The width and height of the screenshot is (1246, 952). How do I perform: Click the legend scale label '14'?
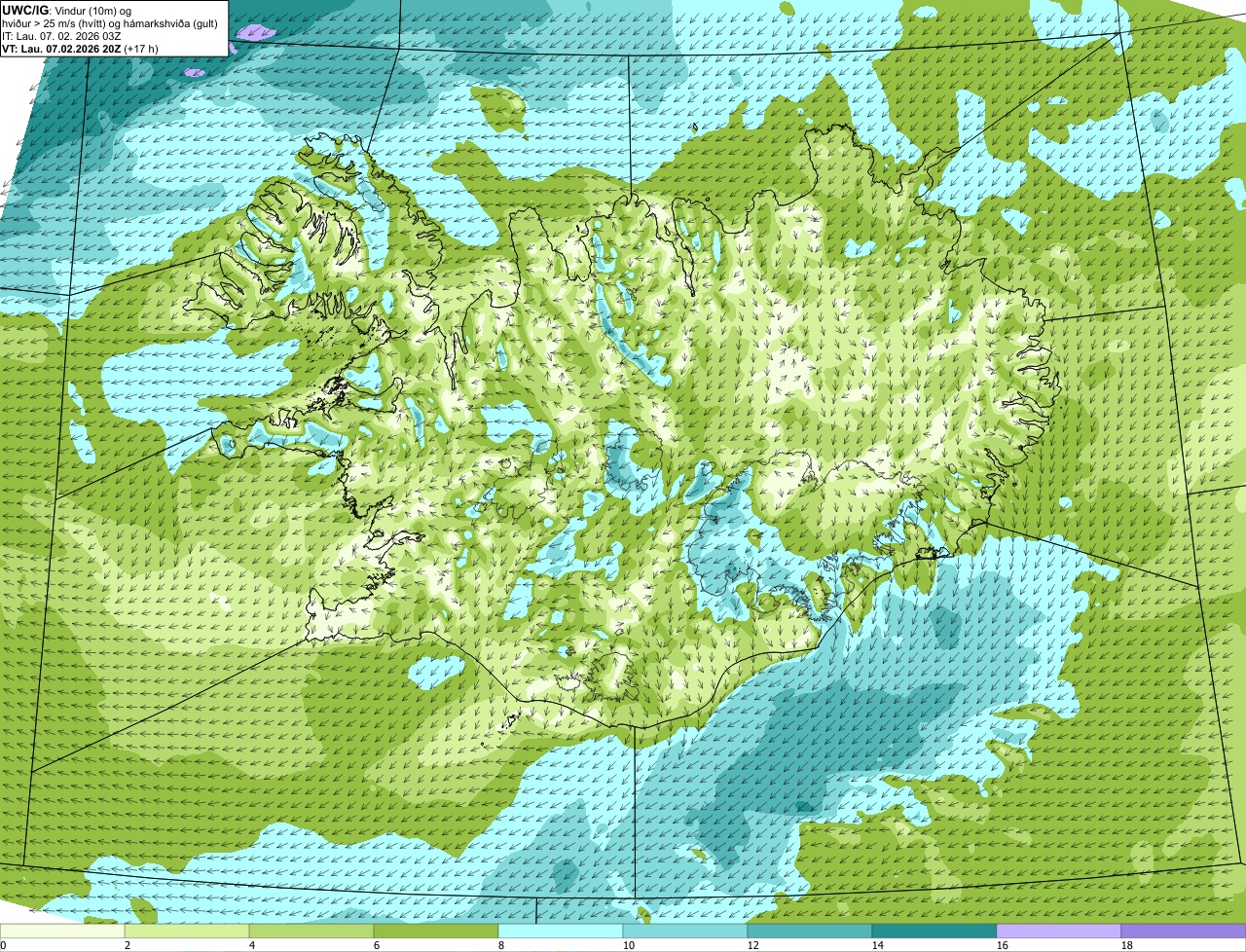click(878, 945)
